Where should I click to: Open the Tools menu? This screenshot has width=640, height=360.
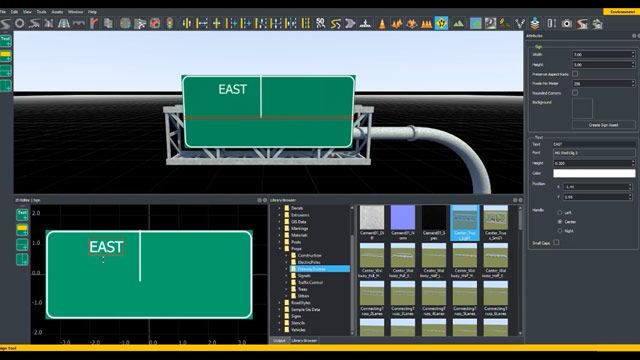(41, 12)
